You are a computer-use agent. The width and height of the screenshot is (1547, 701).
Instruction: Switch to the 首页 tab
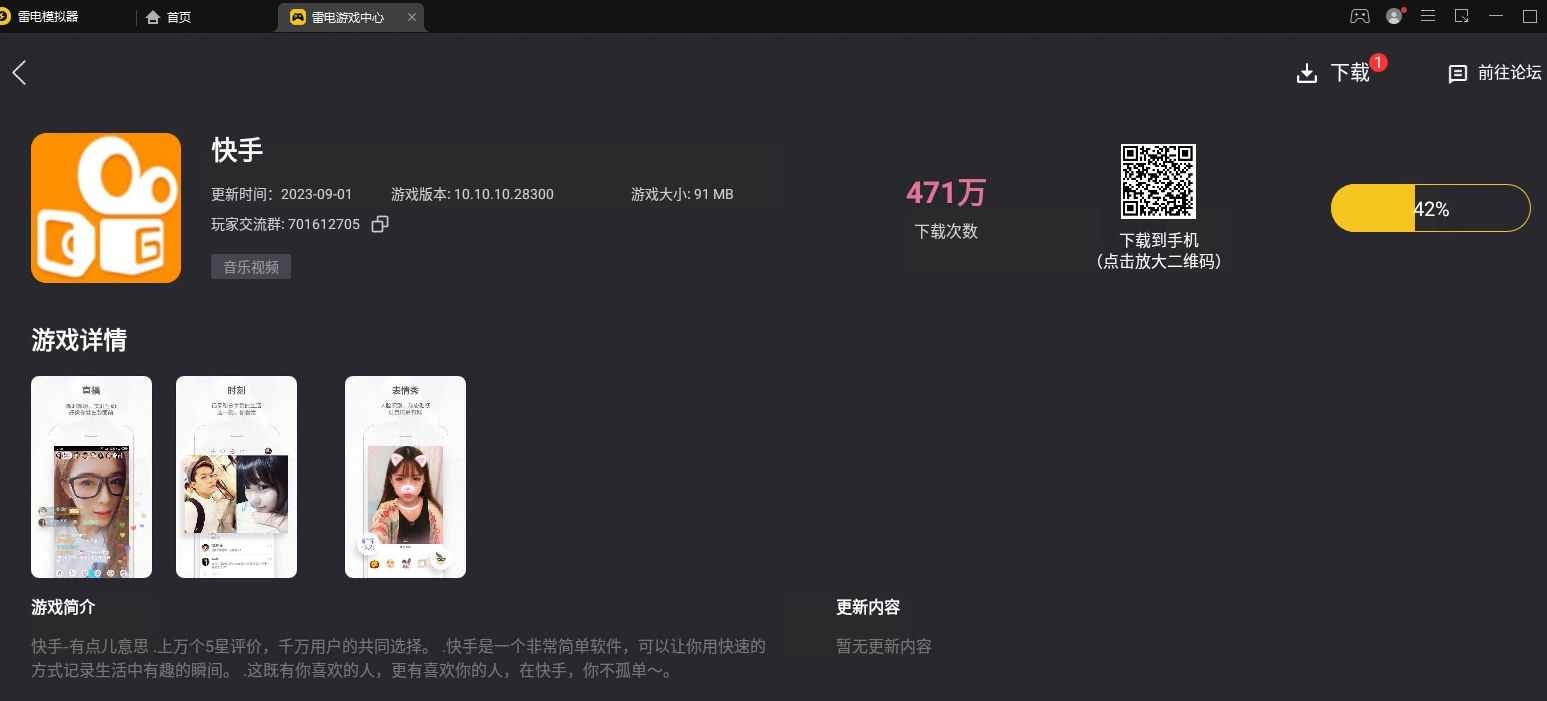click(x=168, y=17)
